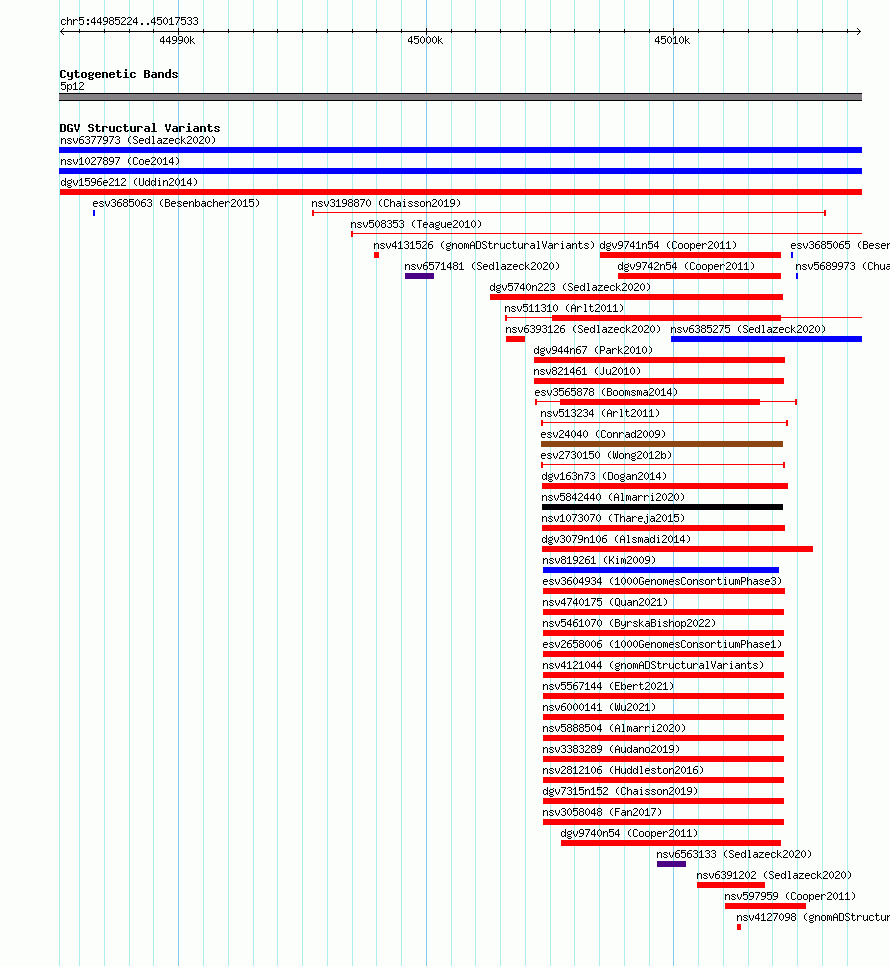Screen dimensions: 890x966
Task: Click the esv3685063 (Besenbacher2015) label
Action: (x=176, y=203)
